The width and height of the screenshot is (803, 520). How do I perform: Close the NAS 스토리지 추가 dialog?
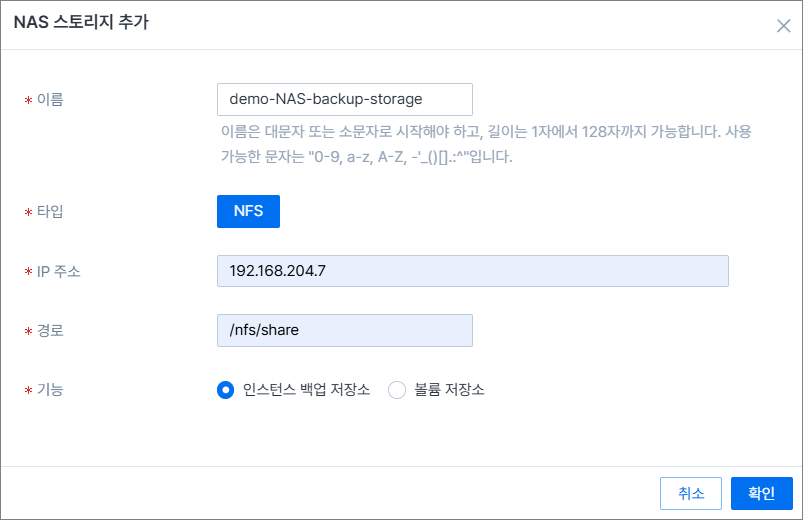click(783, 26)
